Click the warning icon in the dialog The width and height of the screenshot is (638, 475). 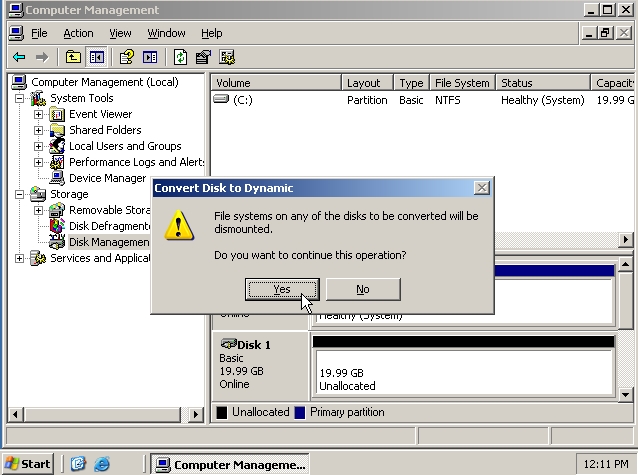pyautogui.click(x=179, y=225)
